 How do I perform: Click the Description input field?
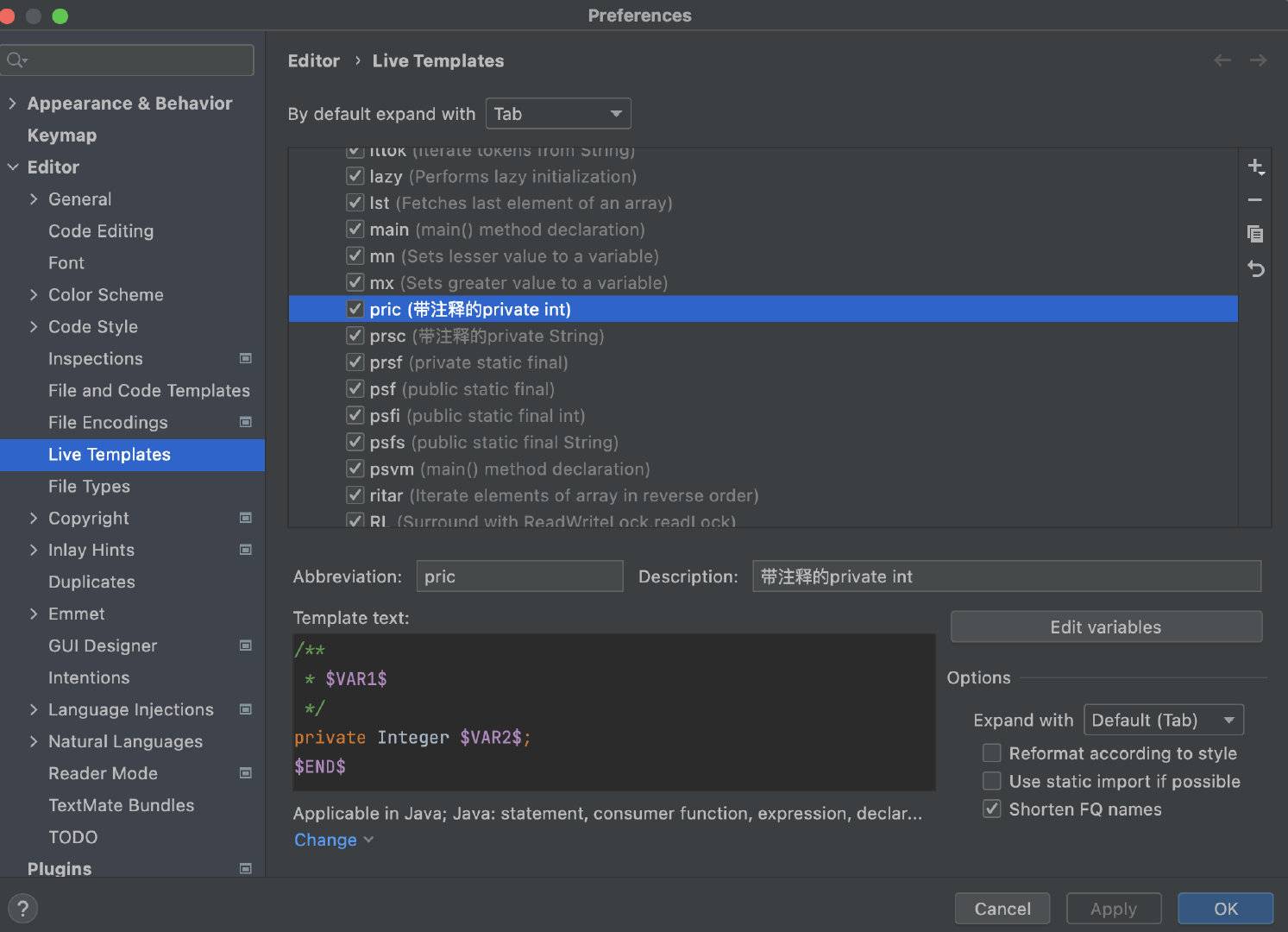pyautogui.click(x=1007, y=576)
